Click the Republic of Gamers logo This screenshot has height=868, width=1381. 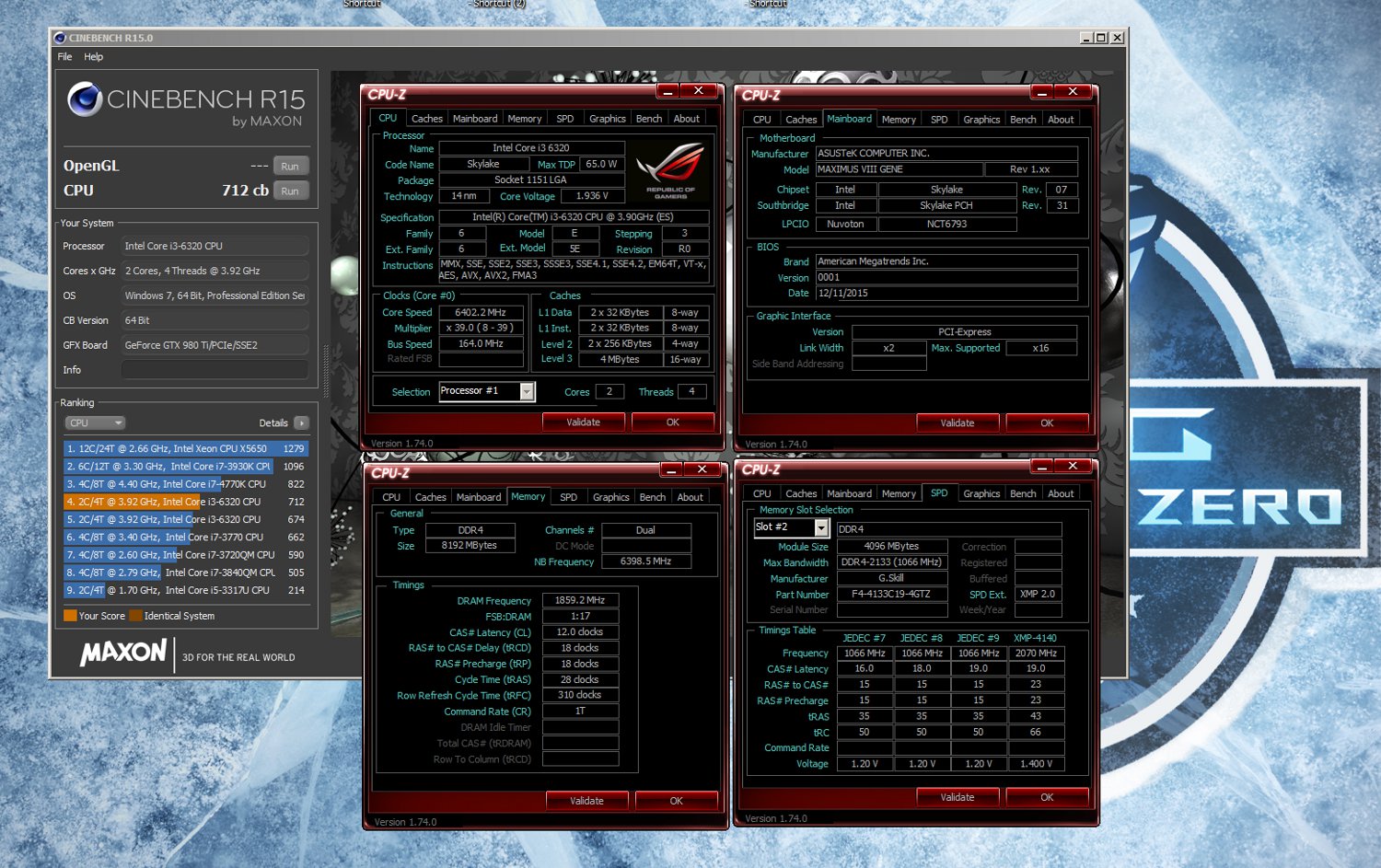coord(670,169)
